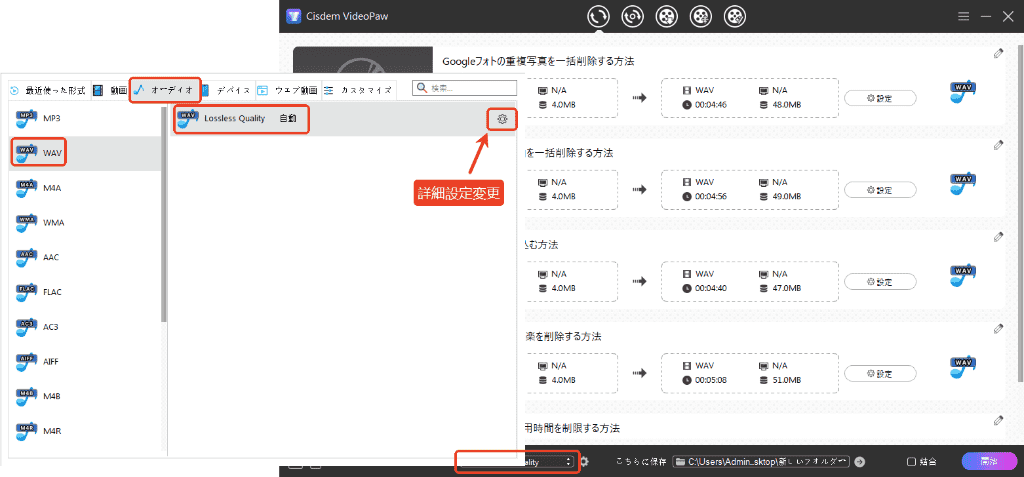1024x477 pixels.
Task: Click main file list vertical scrollbar
Action: point(1021,216)
